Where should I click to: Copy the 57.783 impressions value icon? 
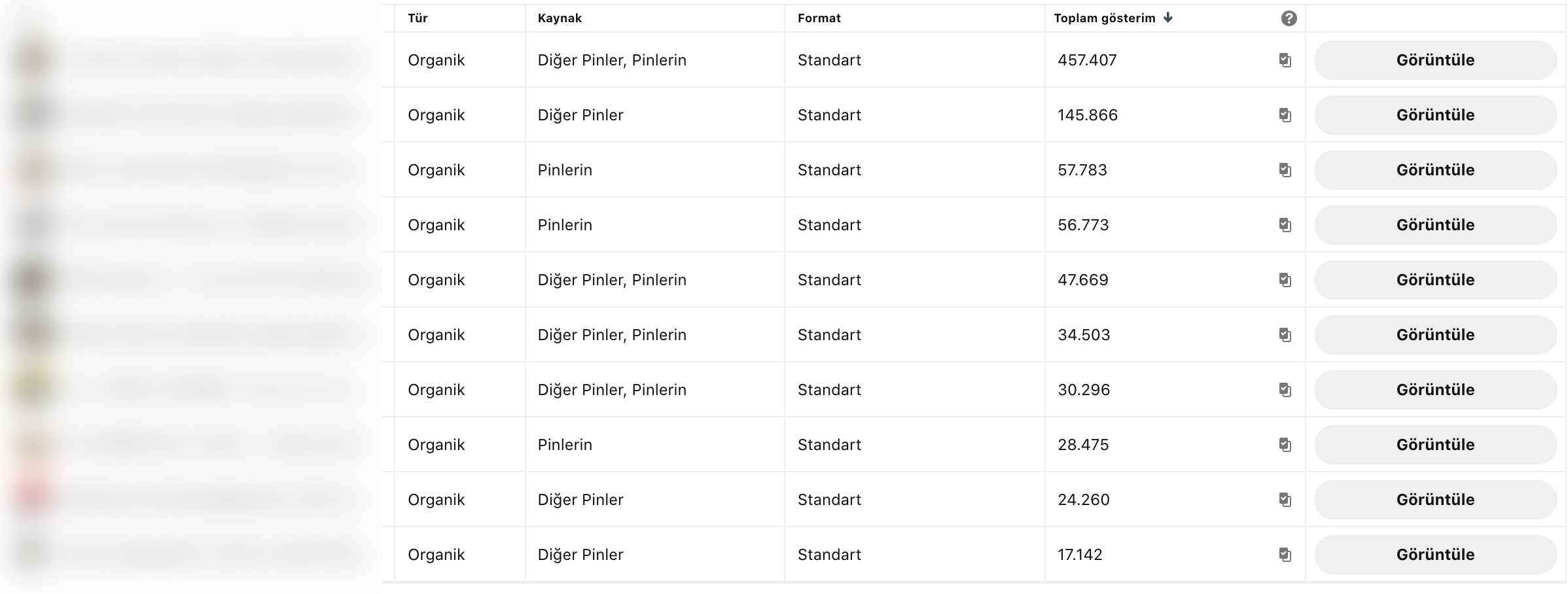(x=1285, y=170)
